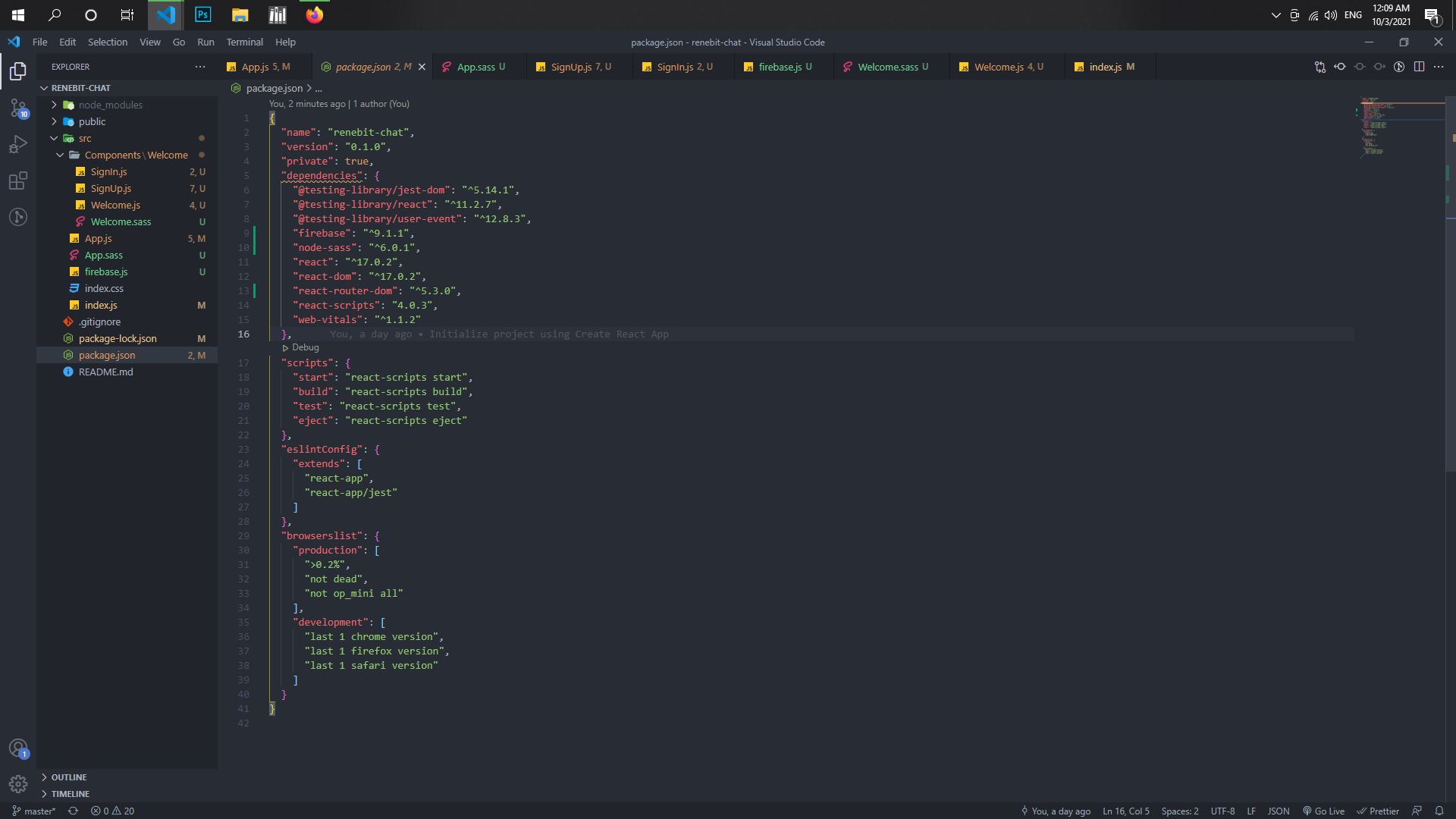Change UTF-8 file encoding
The height and width of the screenshot is (819, 1456).
1222,811
